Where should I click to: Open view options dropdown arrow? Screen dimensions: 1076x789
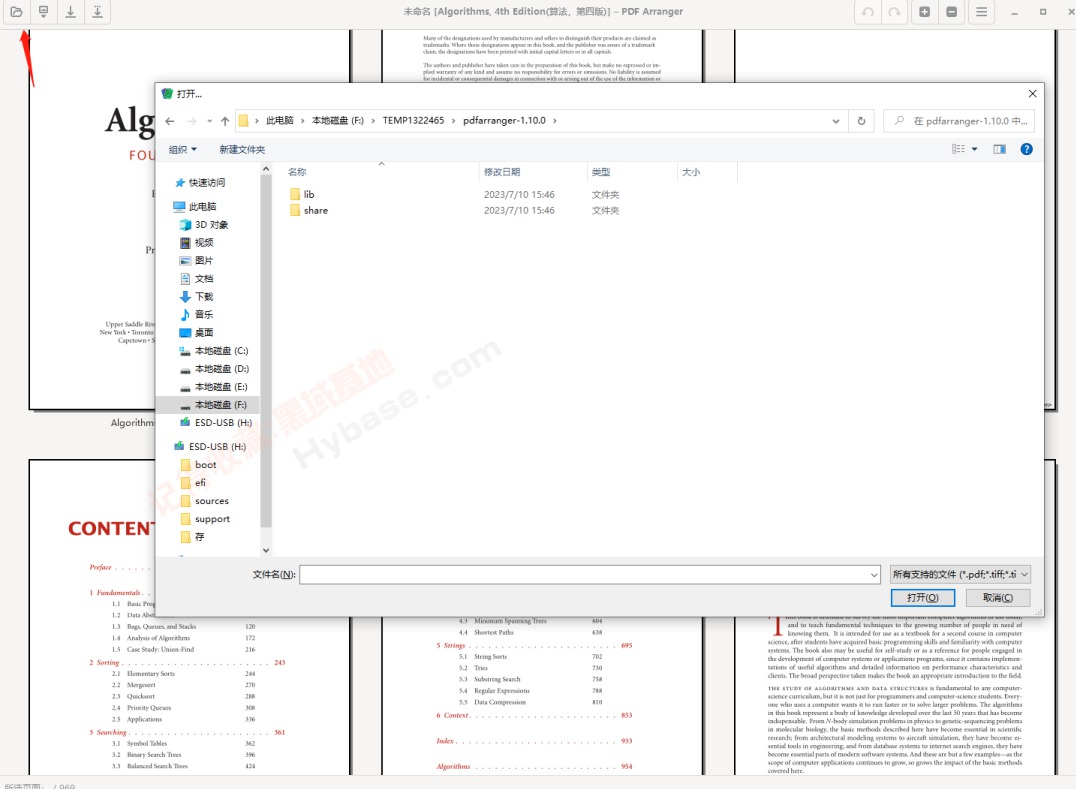[974, 150]
